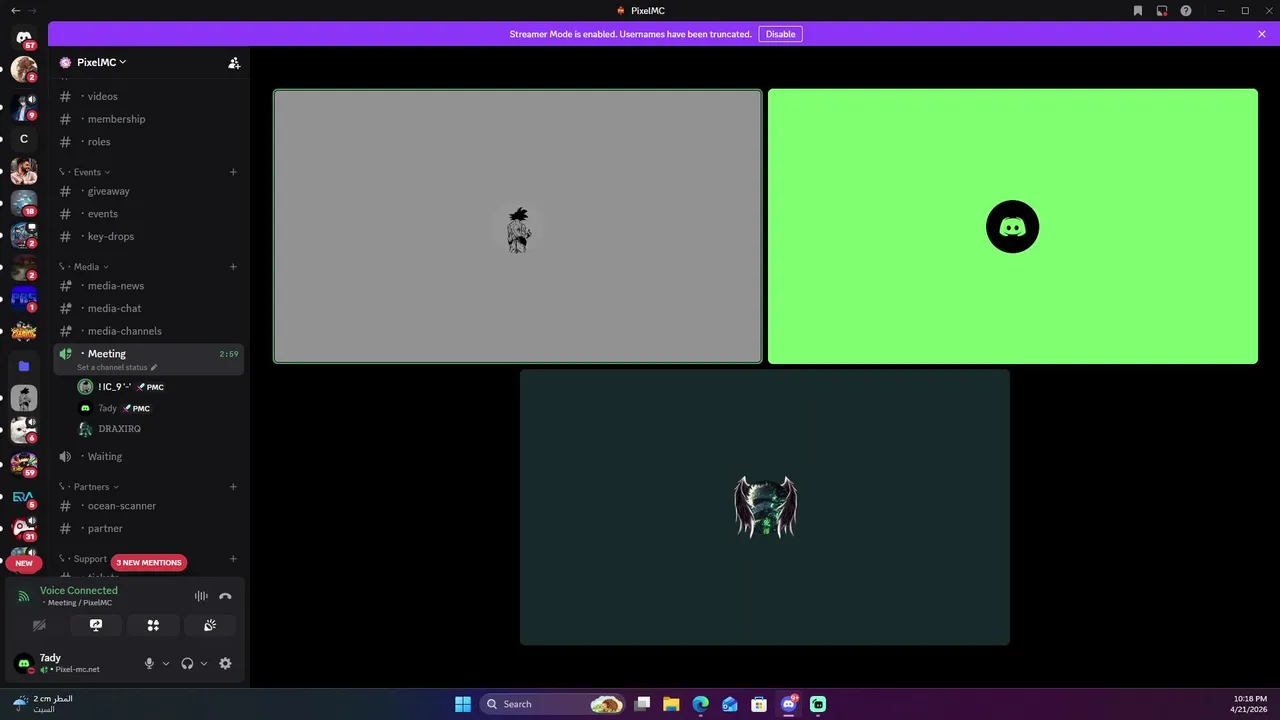Open headphones output options arrow

click(x=204, y=663)
